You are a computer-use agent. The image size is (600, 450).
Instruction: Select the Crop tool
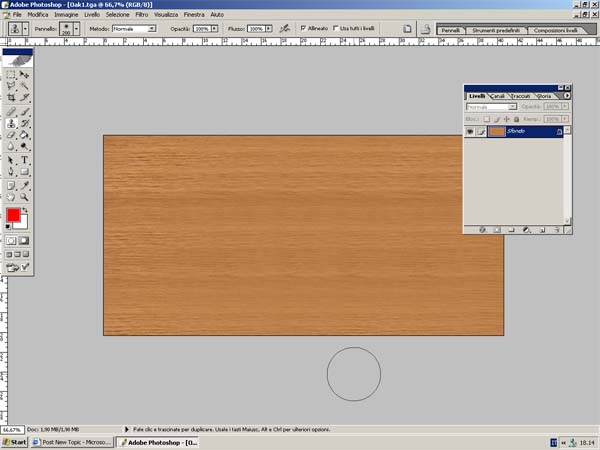click(11, 98)
